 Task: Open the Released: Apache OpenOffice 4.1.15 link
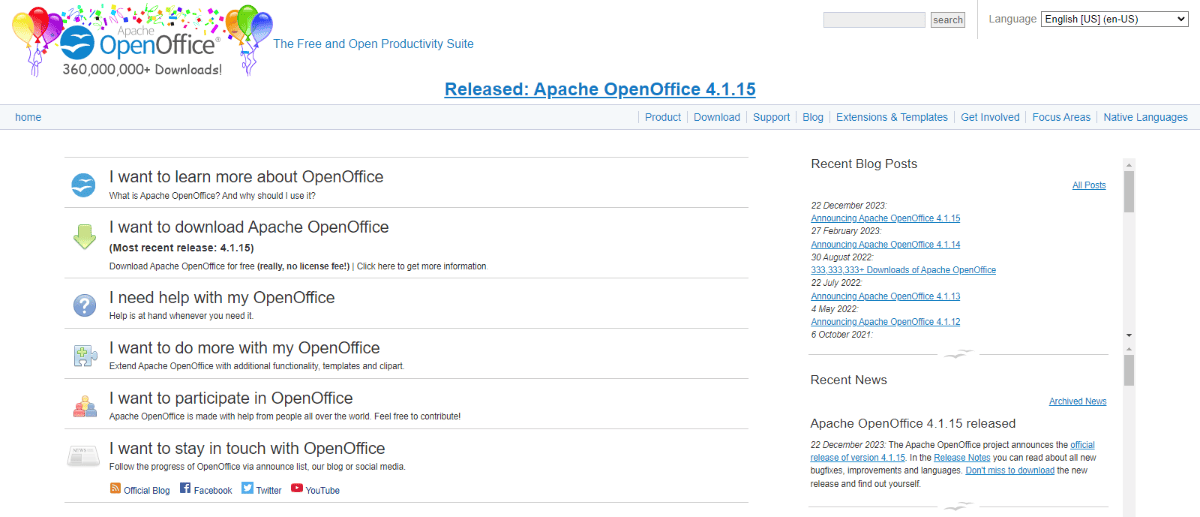pos(600,89)
